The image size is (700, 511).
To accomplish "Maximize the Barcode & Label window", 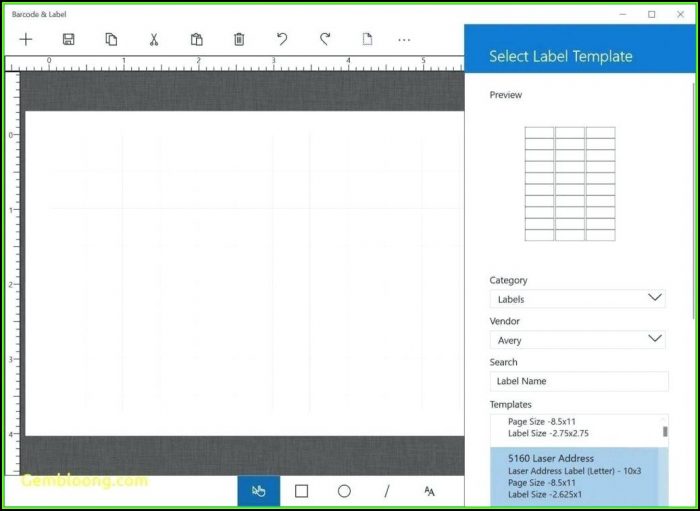I will pyautogui.click(x=652, y=14).
